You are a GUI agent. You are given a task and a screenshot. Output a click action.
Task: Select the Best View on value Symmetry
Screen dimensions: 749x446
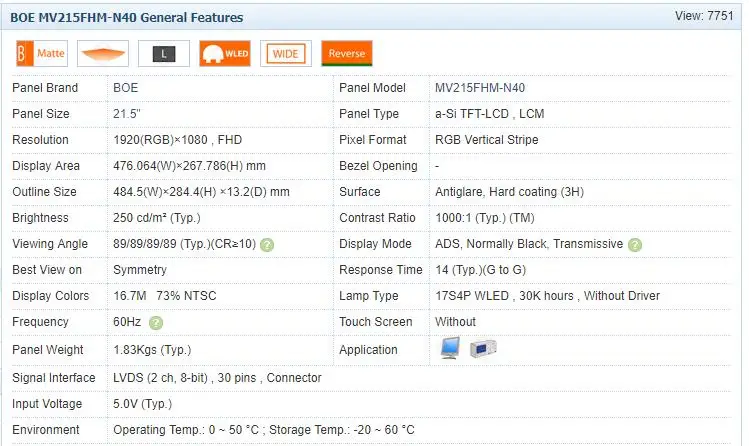click(140, 270)
